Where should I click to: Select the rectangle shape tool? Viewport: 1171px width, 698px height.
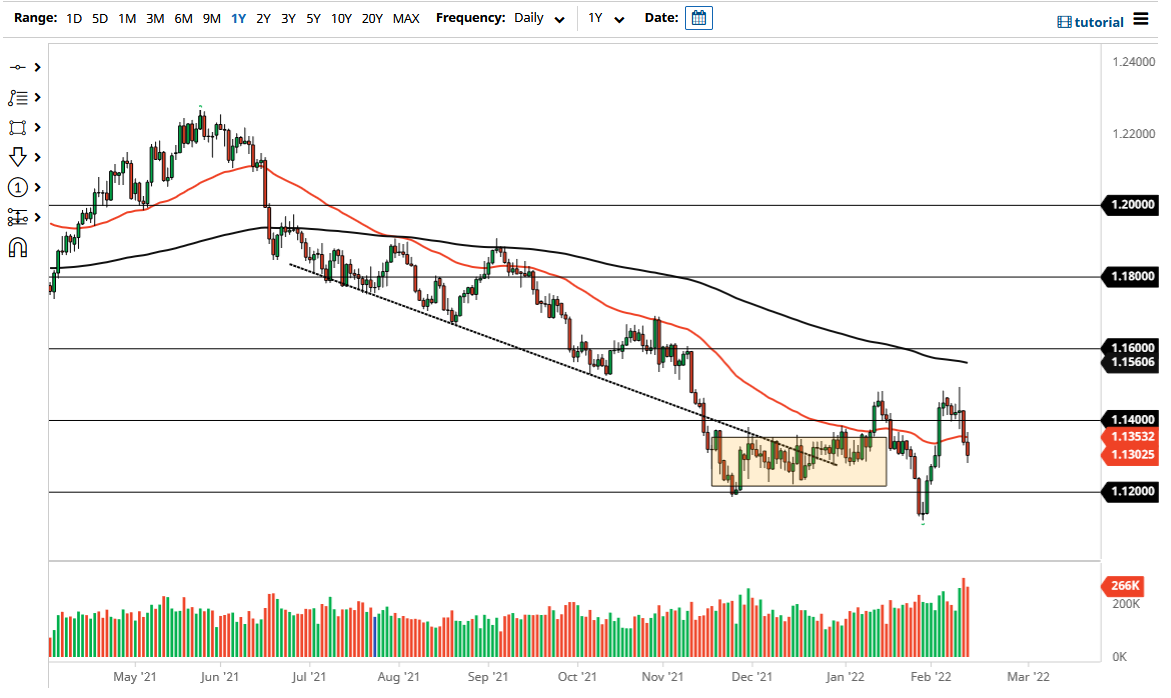(x=18, y=127)
